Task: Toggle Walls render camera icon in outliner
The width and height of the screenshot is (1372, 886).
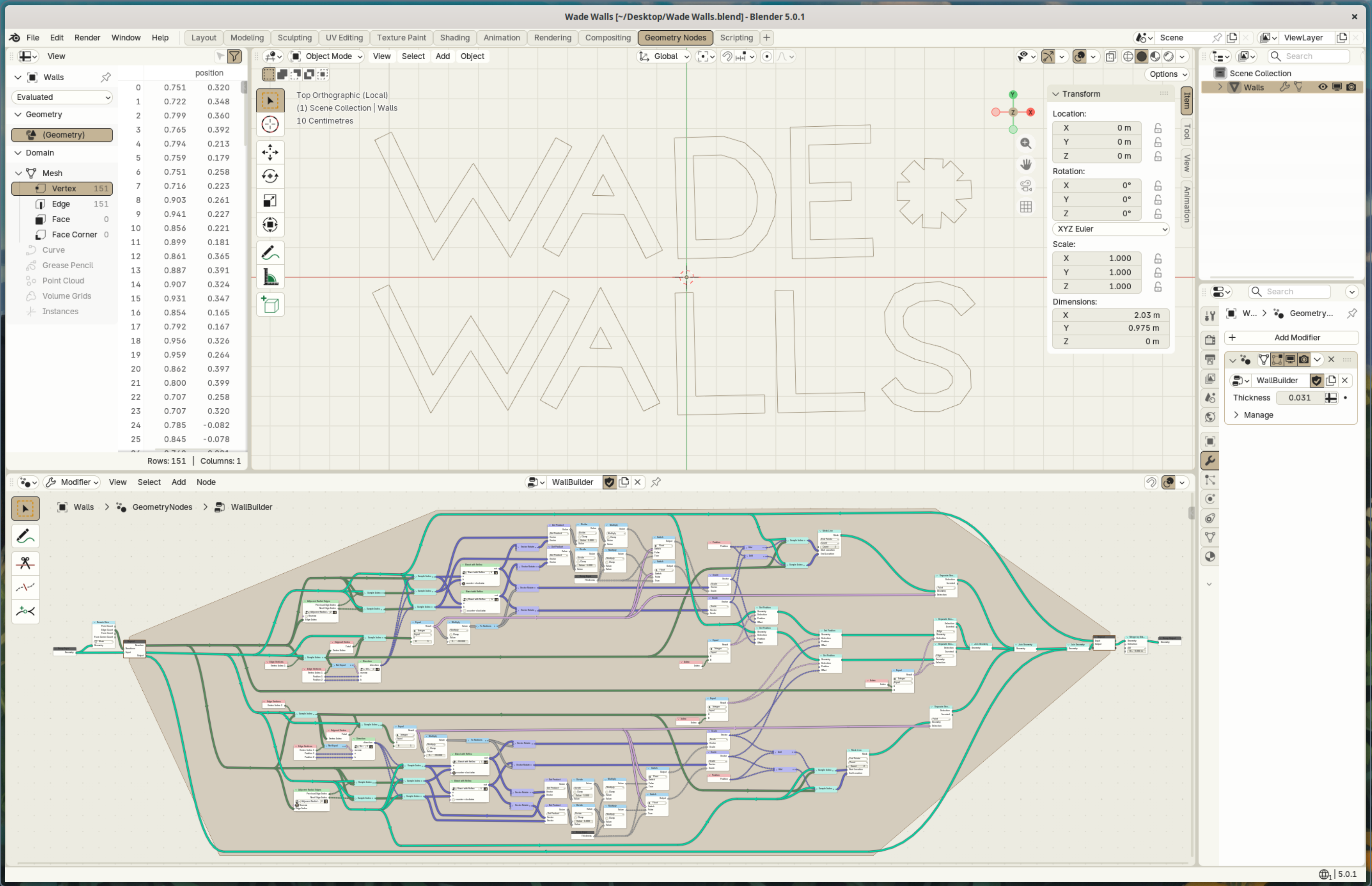Action: pyautogui.click(x=1351, y=87)
